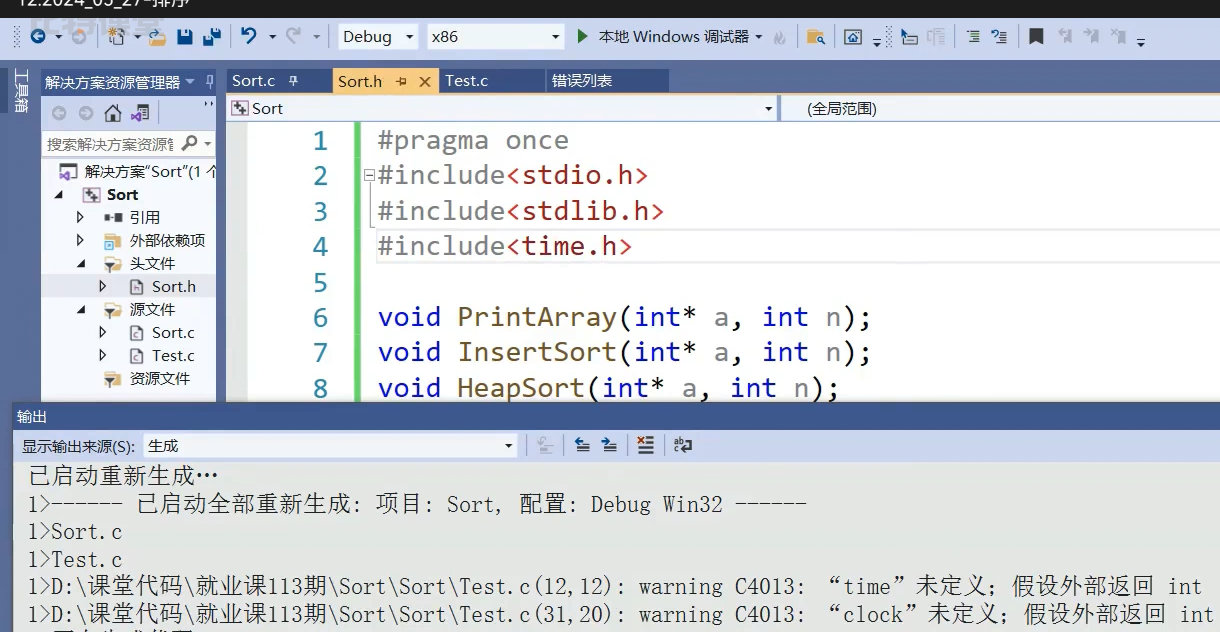
Task: Go to next message in output
Action: [609, 445]
